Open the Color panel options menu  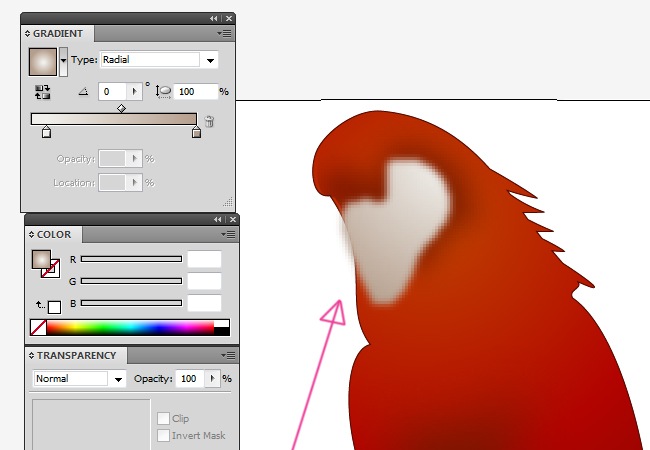(228, 235)
